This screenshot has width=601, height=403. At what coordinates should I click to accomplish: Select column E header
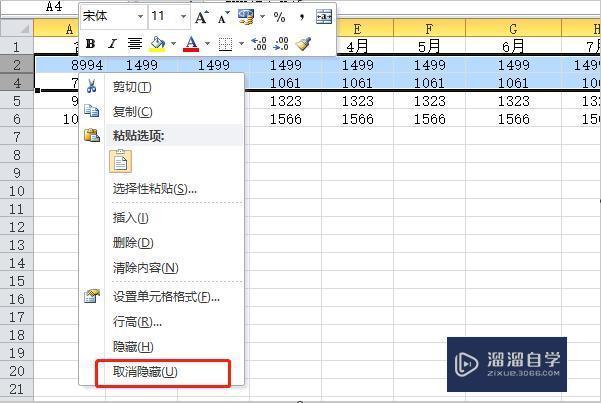click(357, 29)
